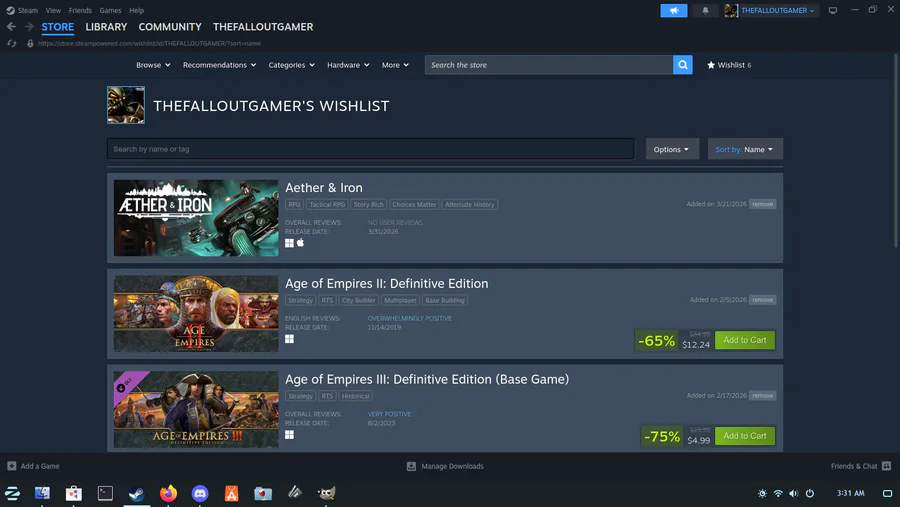Screen dimensions: 900x507
Task: Click the 3:31 AM clock
Action: tap(851, 493)
